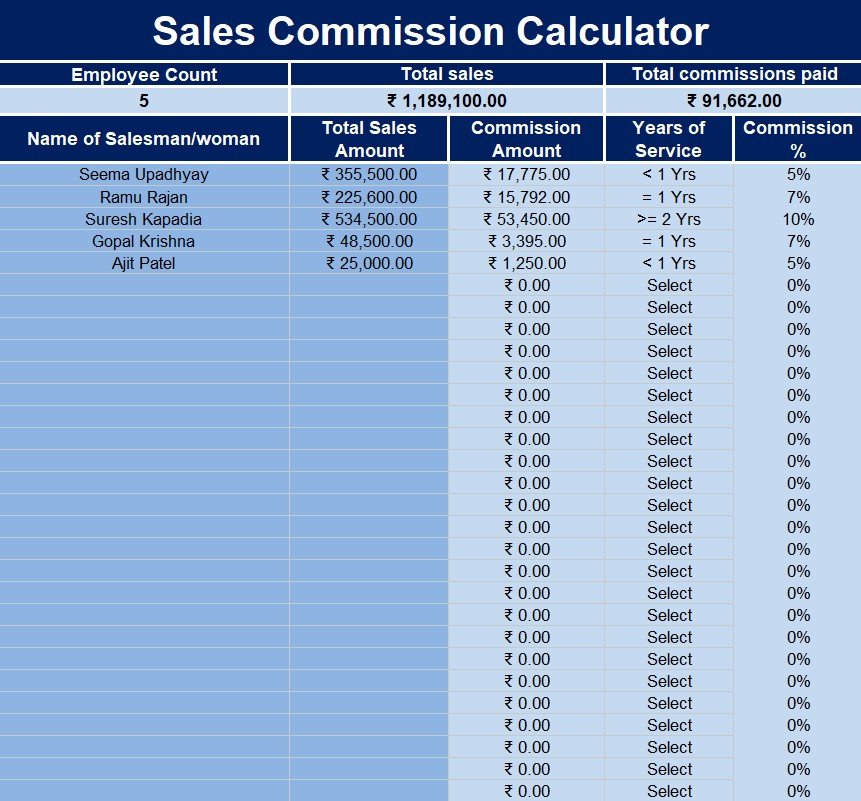Expand Gopal Krishna's = 1 Yrs service dropdown
The image size is (861, 801).
pos(668,241)
